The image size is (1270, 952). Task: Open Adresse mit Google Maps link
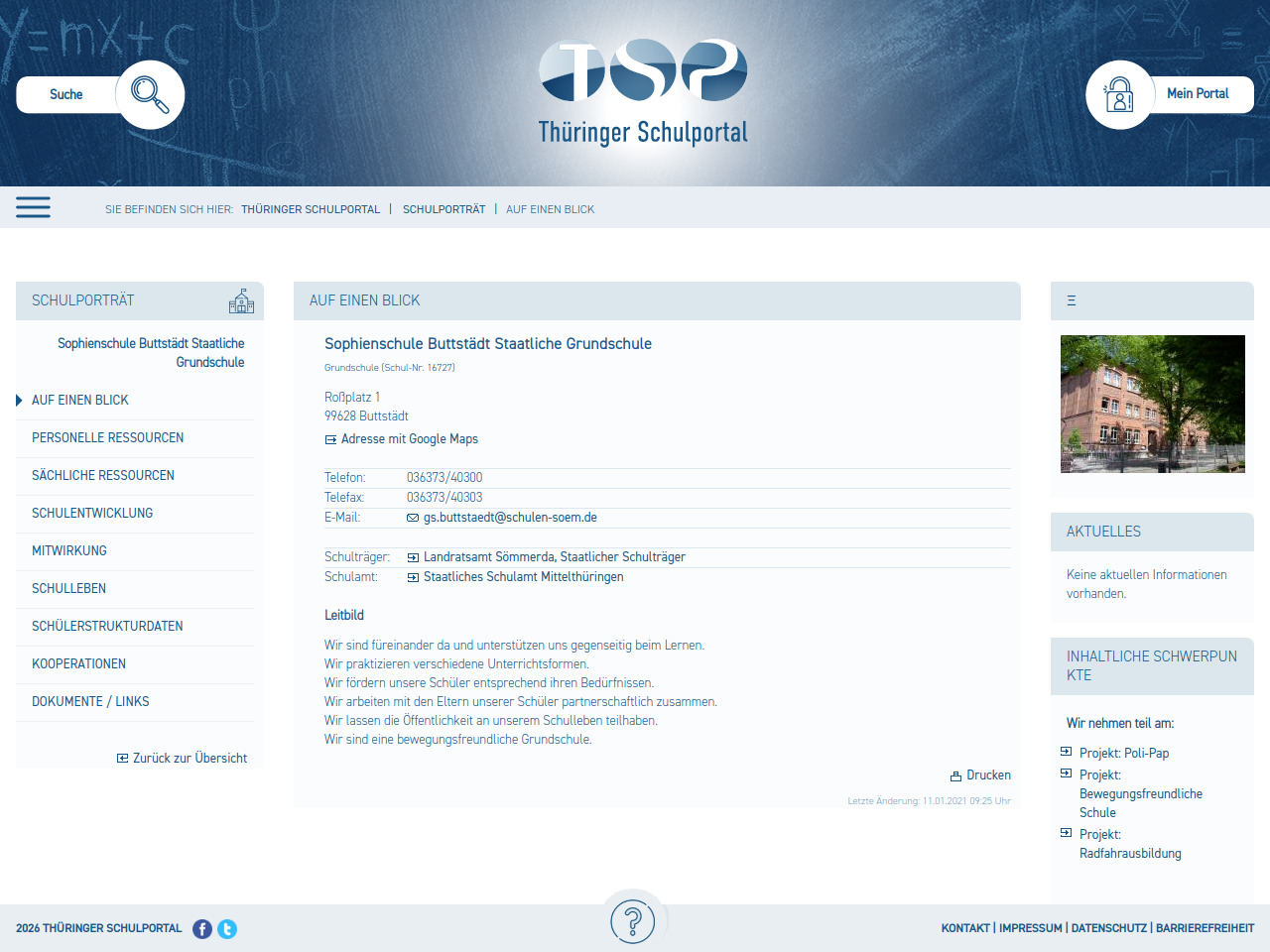(409, 439)
